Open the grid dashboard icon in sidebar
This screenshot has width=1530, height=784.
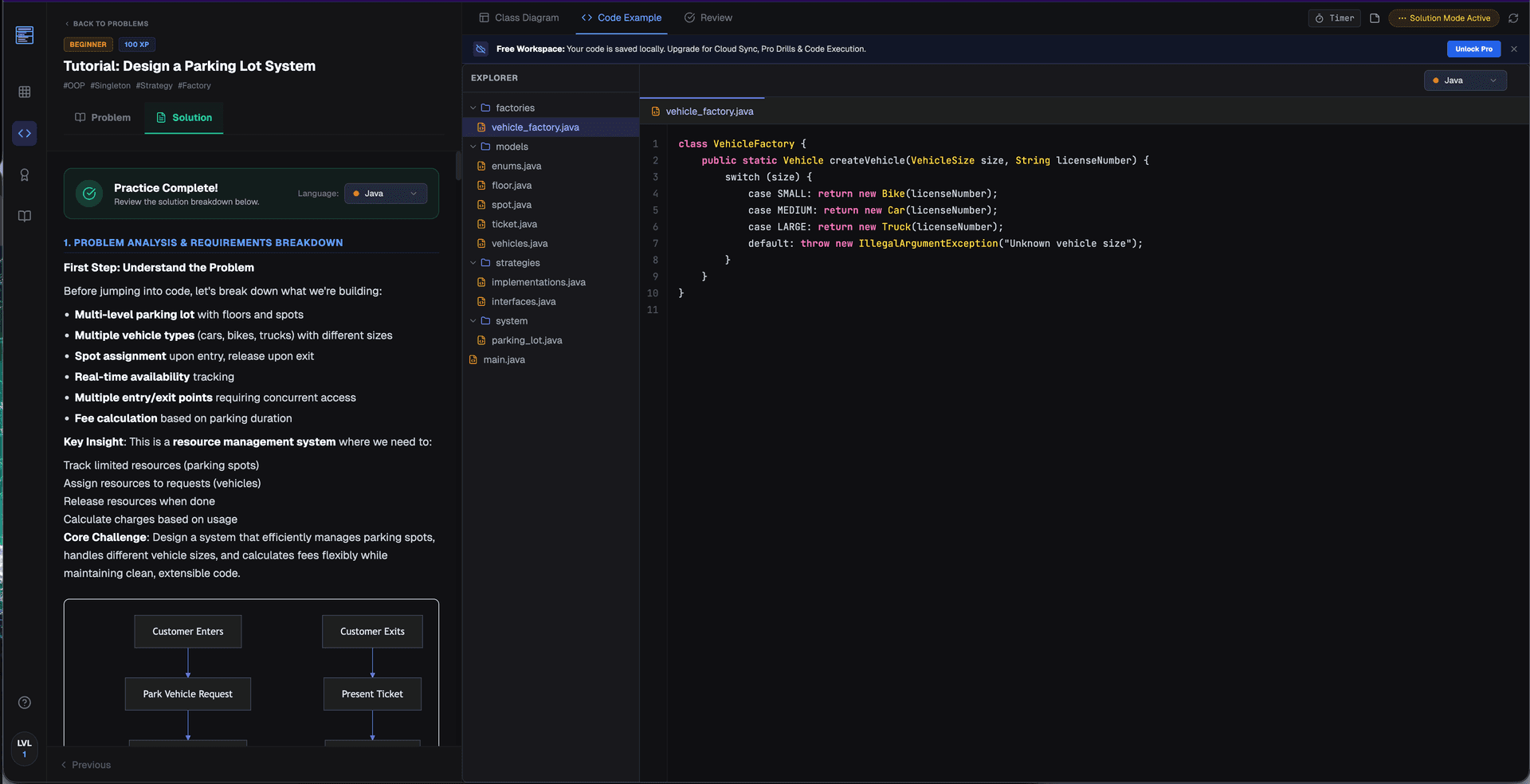25,92
